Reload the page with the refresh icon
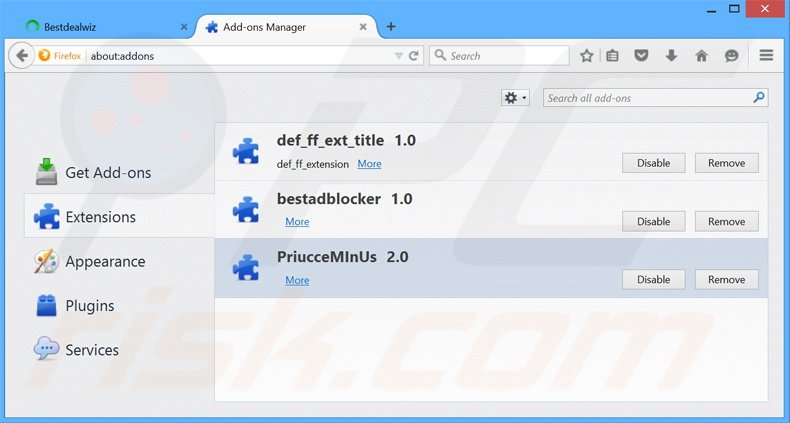The height and width of the screenshot is (423, 790). click(x=414, y=56)
